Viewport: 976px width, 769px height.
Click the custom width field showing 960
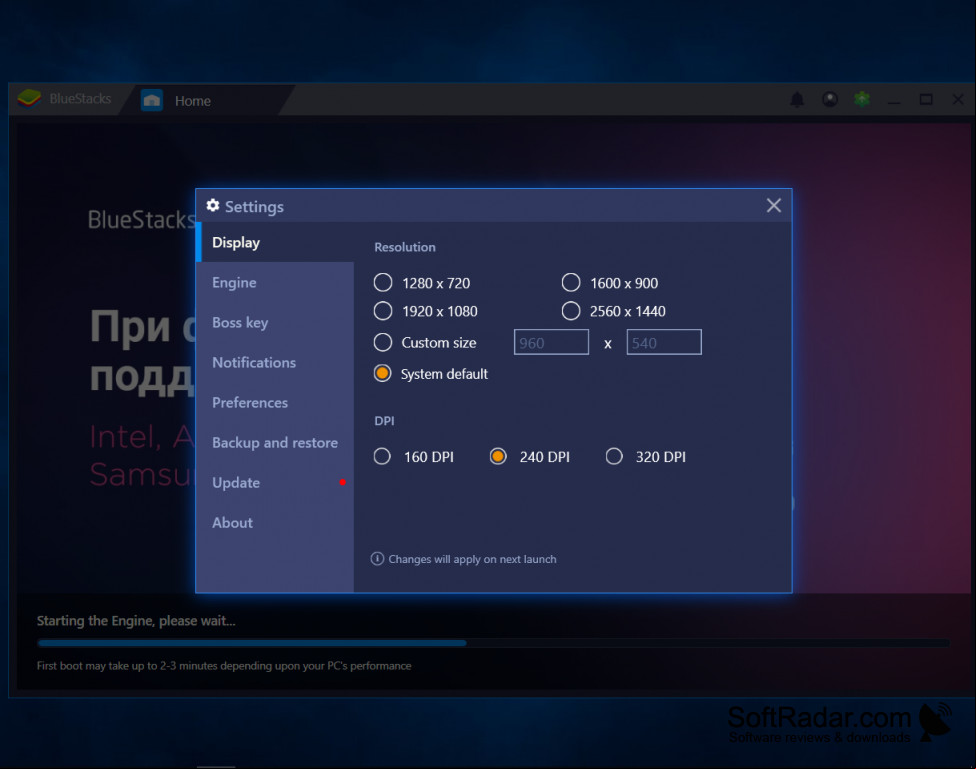(x=551, y=342)
